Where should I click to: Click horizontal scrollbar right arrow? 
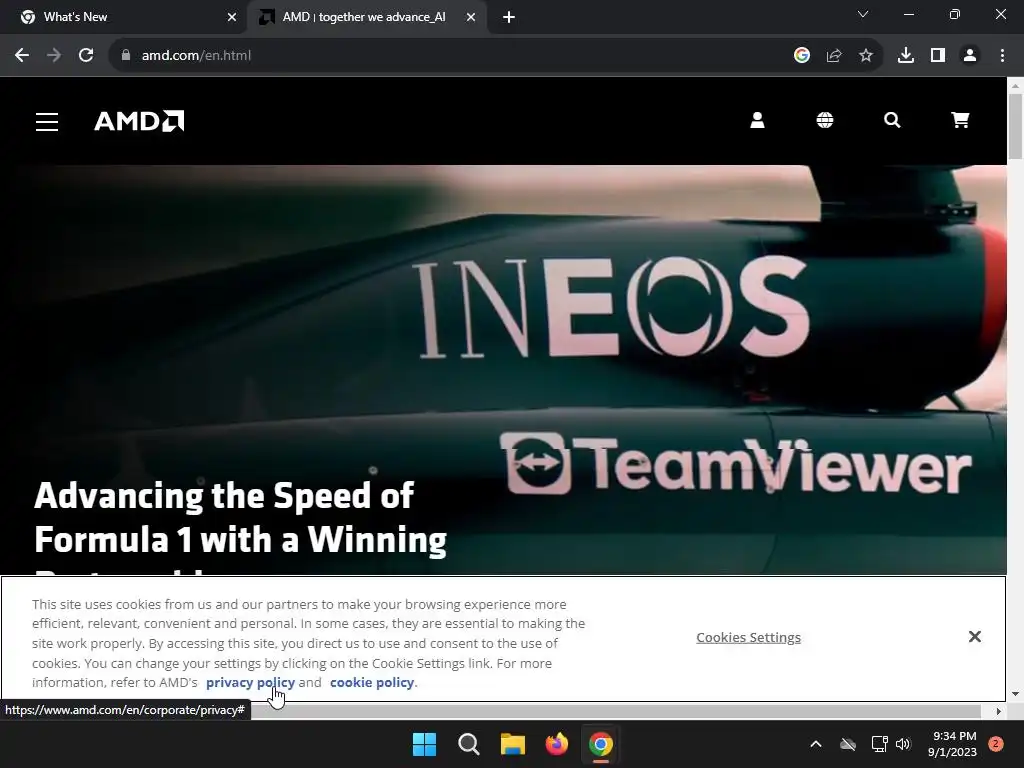pos(999,711)
